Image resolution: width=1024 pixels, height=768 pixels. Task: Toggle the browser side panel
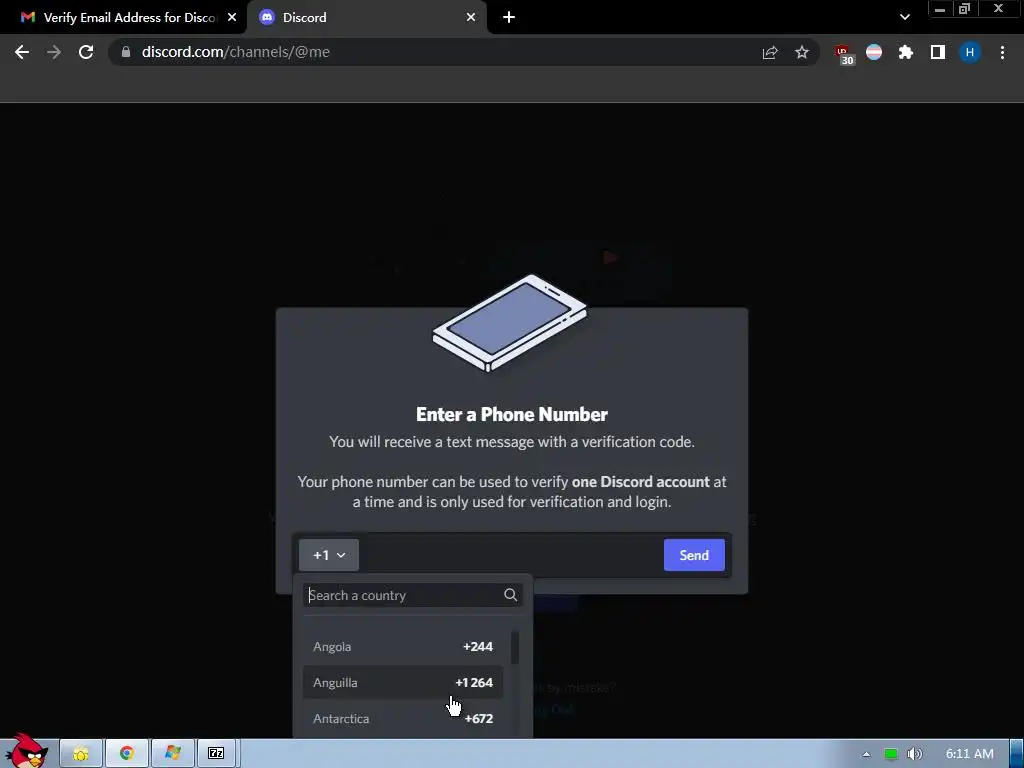click(x=938, y=52)
